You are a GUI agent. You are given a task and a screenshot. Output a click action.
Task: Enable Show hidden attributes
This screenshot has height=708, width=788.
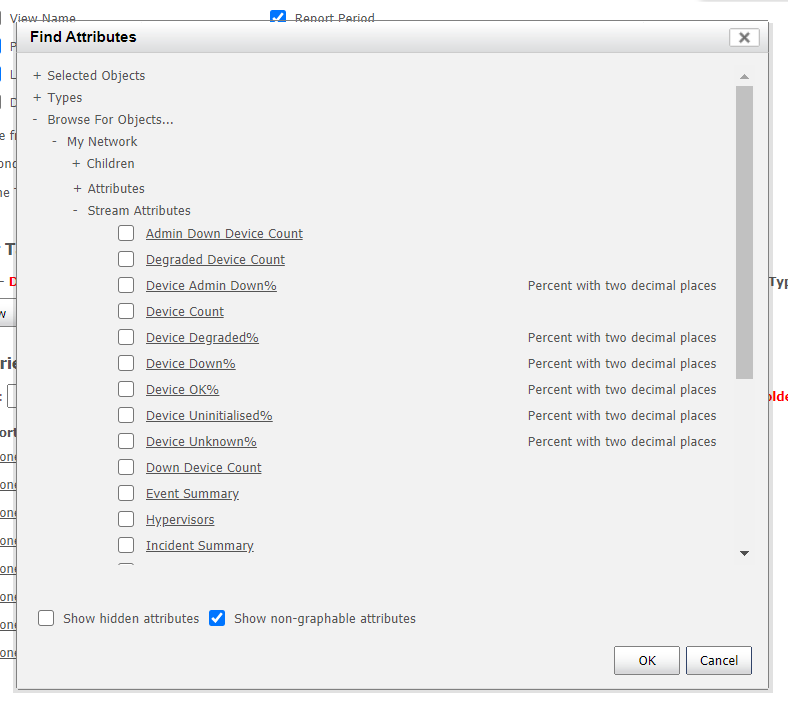pos(46,619)
